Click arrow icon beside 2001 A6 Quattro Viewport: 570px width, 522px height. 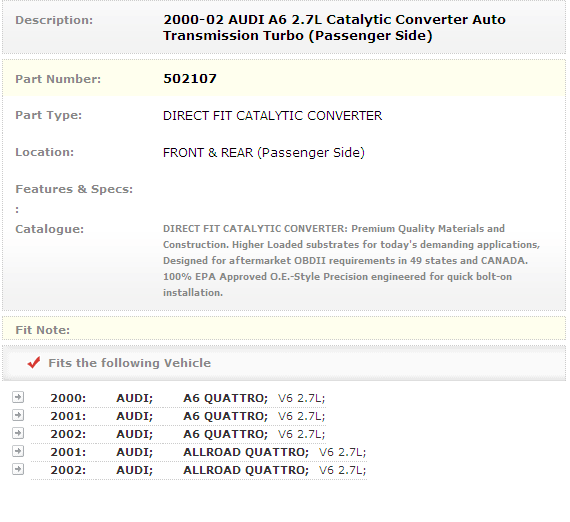(18, 415)
